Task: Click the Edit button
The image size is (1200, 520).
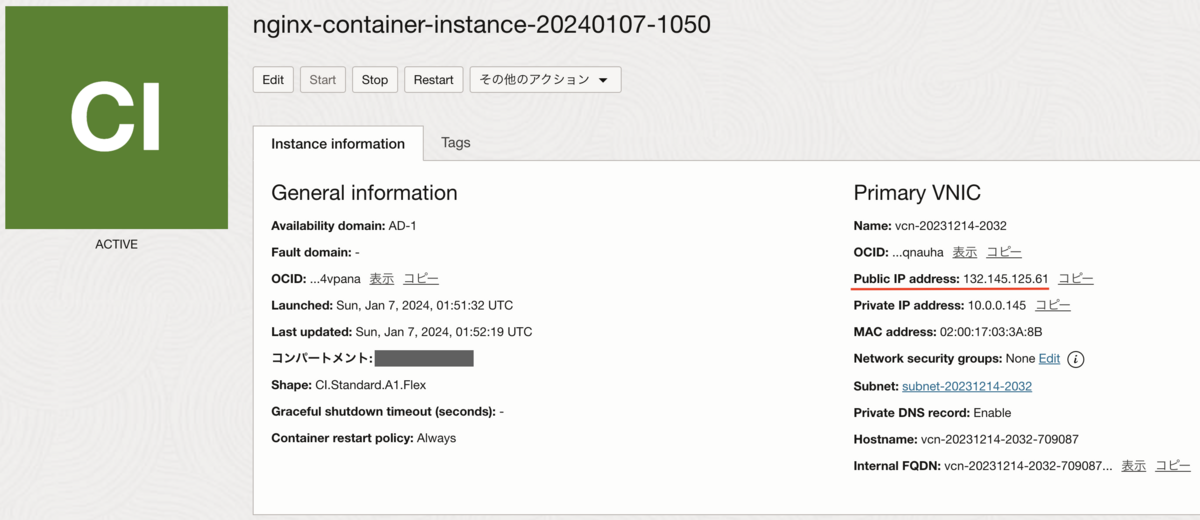Action: (273, 80)
